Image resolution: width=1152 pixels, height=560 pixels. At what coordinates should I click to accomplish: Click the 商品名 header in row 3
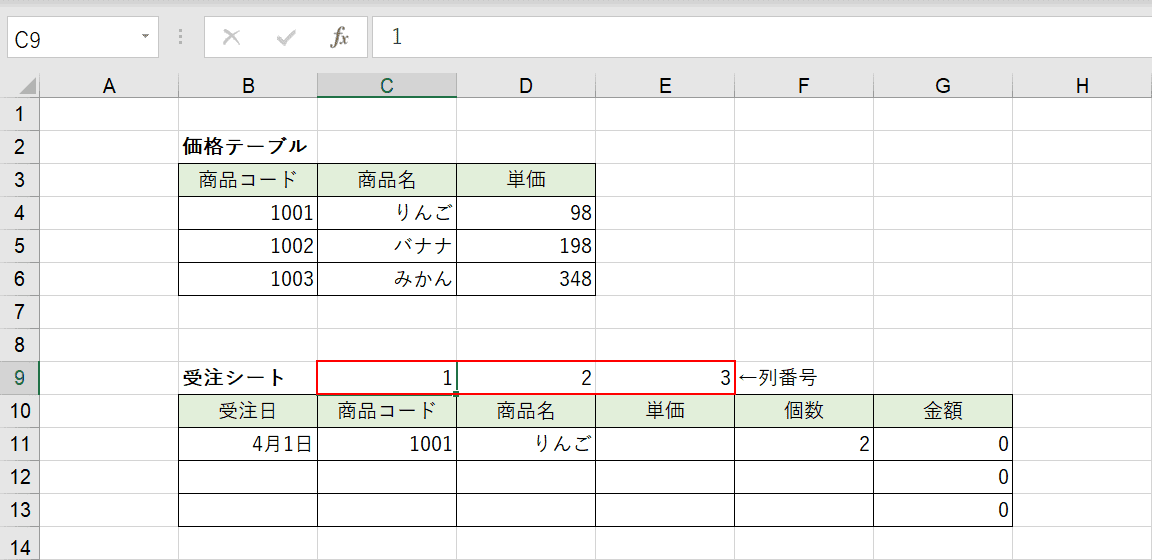point(387,180)
